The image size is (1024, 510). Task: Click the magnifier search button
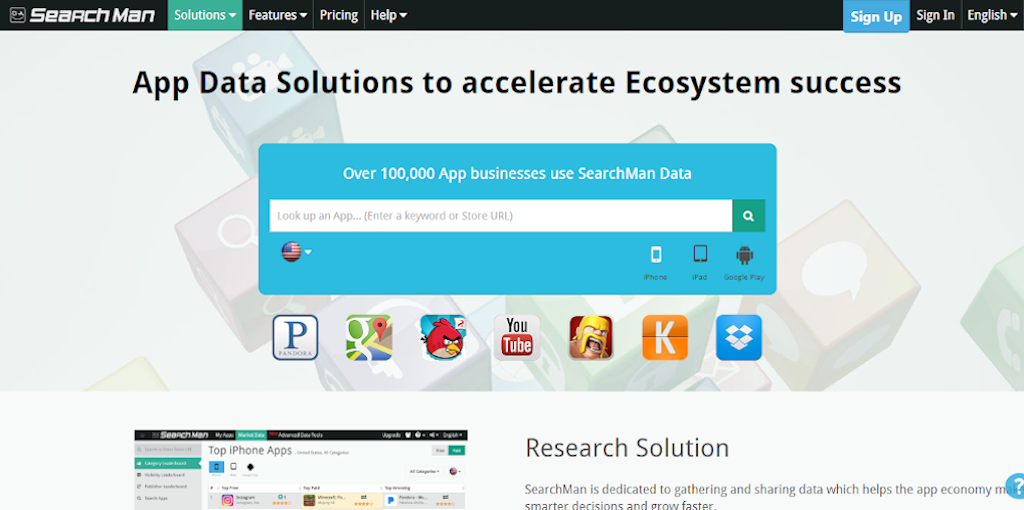coord(748,215)
